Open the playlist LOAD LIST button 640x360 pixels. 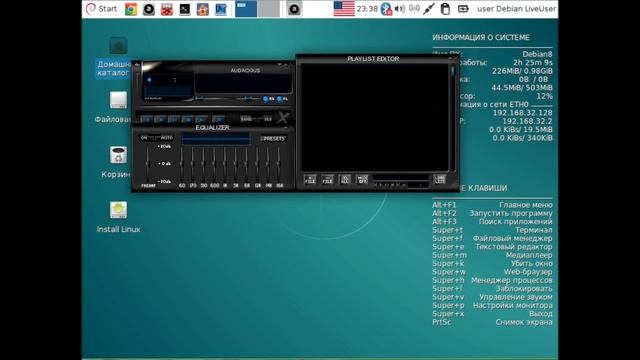point(440,180)
